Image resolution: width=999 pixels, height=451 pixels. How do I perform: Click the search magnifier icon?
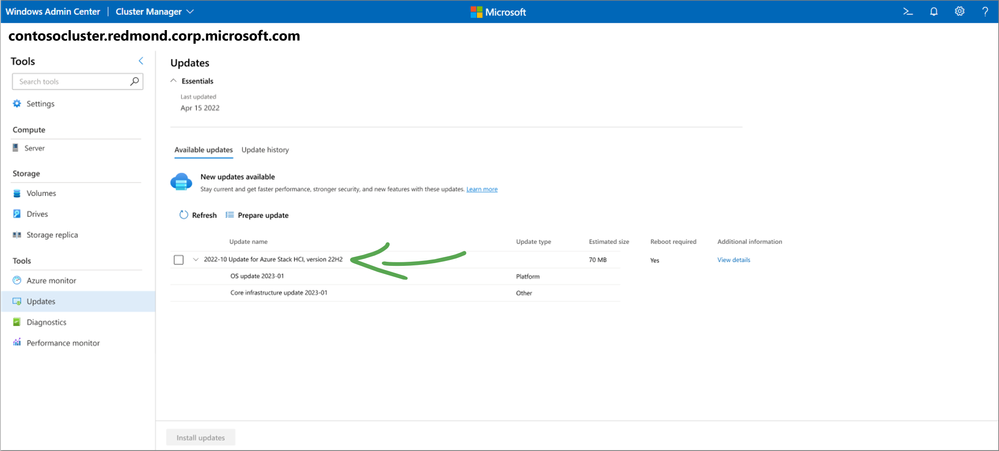[134, 82]
